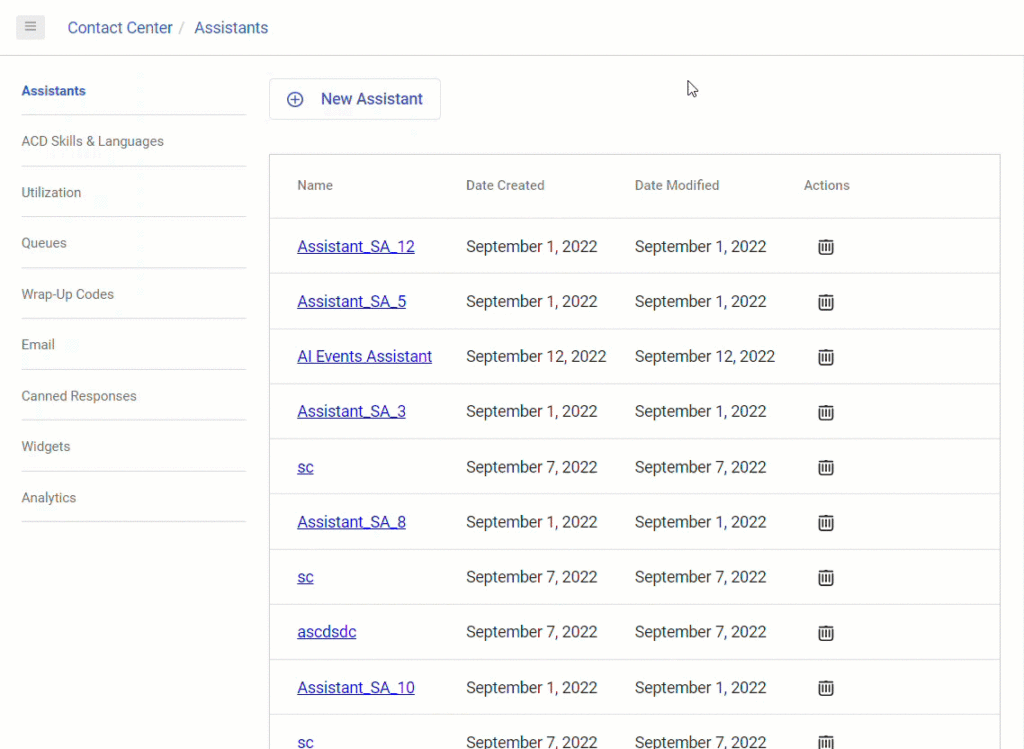Open the ascdsdc assistant details
1024x749 pixels.
click(x=326, y=632)
